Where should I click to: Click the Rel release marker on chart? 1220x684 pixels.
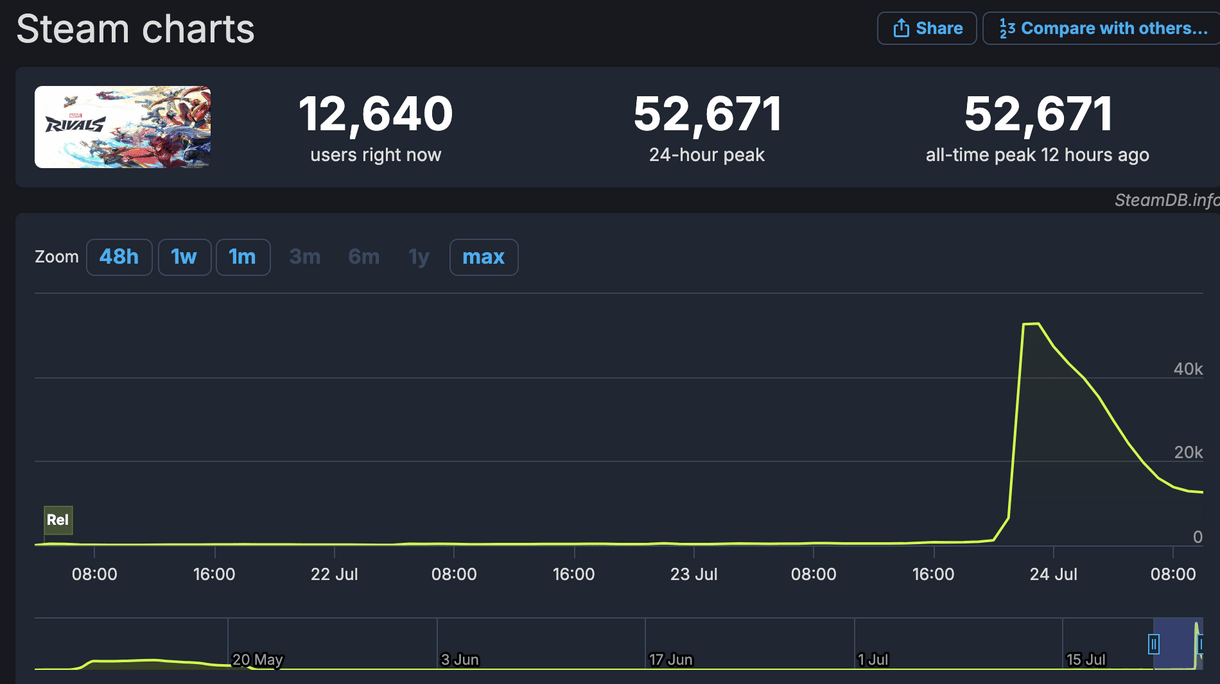(x=58, y=520)
